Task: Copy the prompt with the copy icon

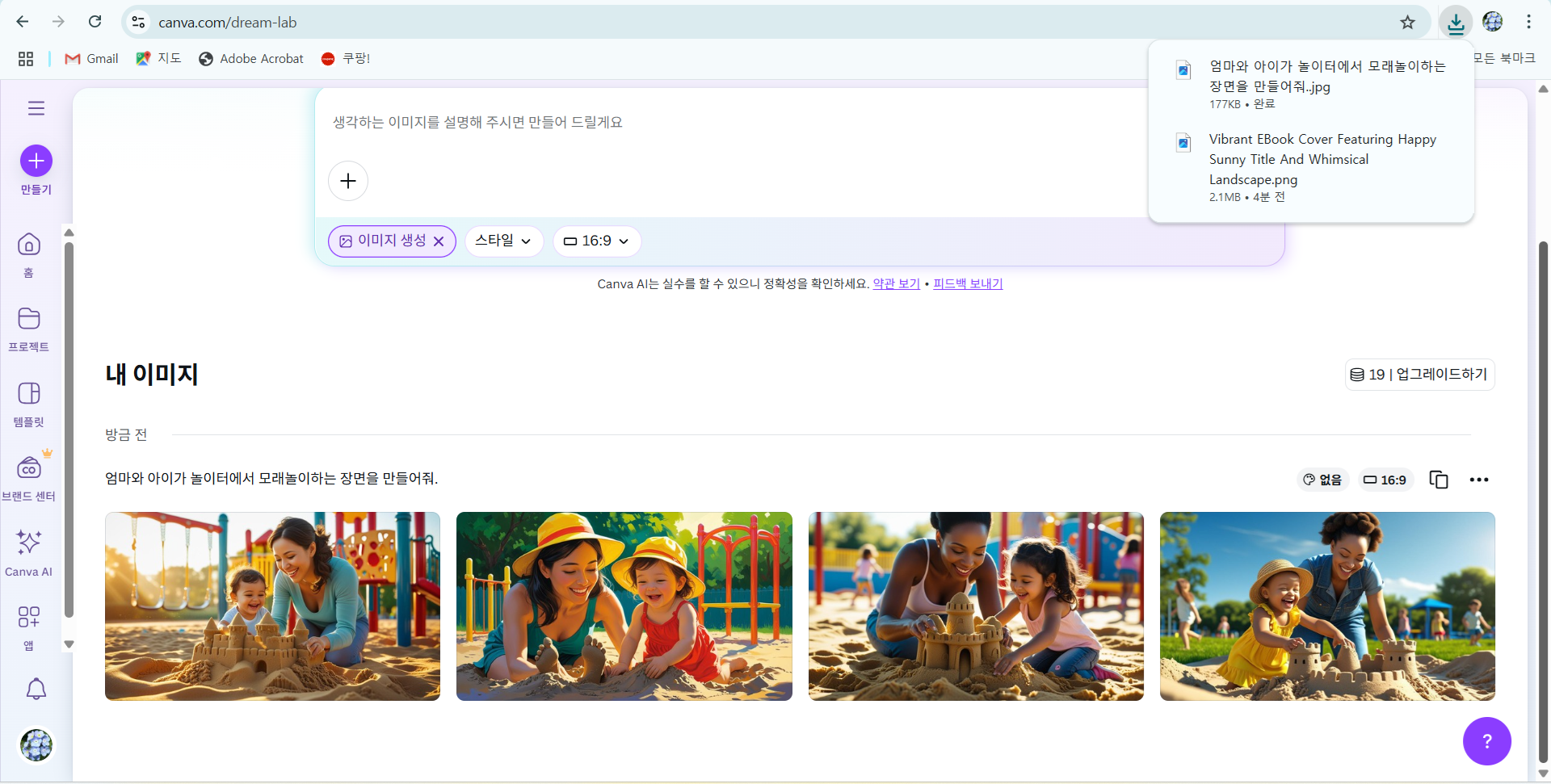Action: (x=1439, y=480)
